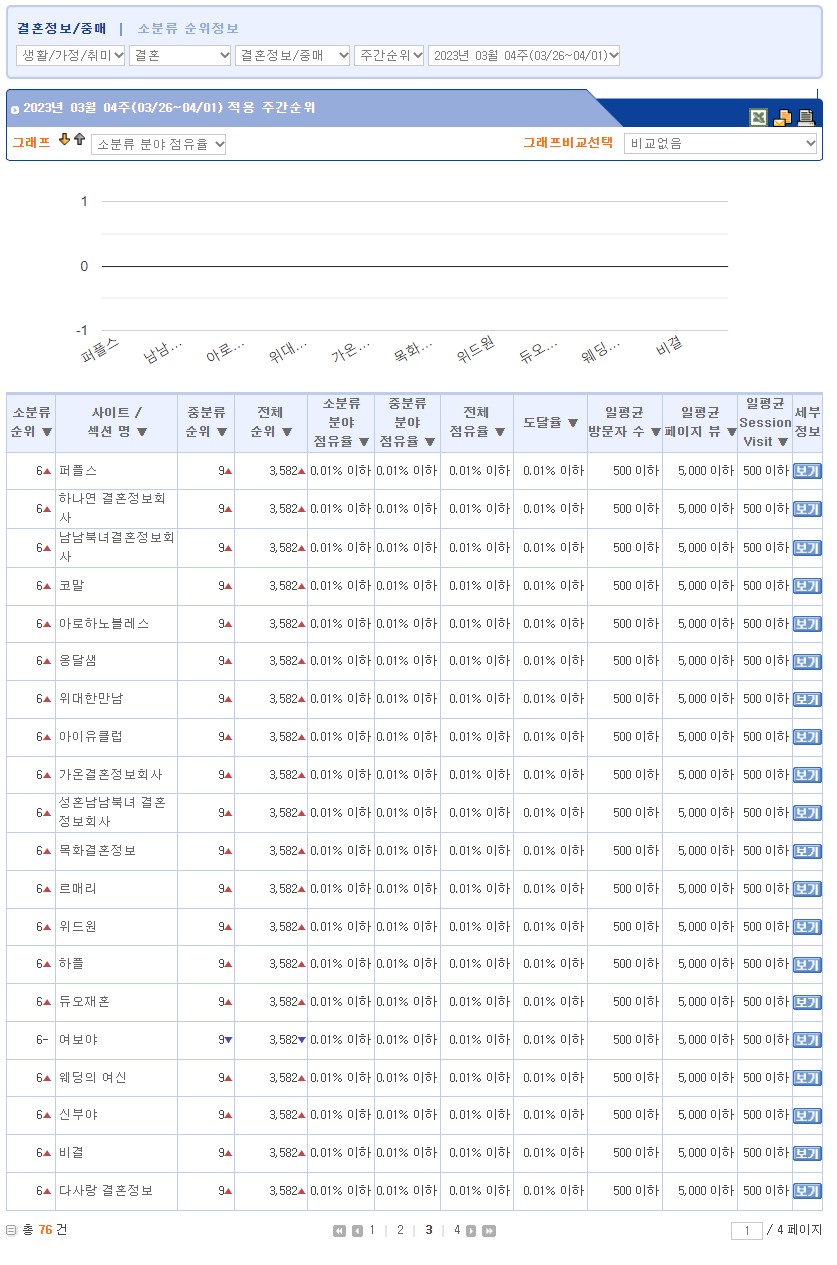Viewport: 837px width, 1265px height.
Task: Open the 생활/가정/취미 category dropdown
Action: (71, 56)
